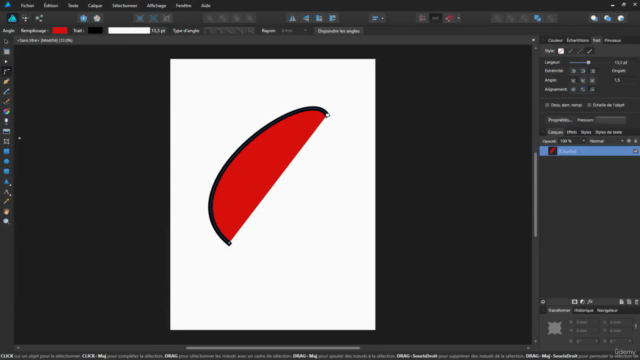Open the Rayon value dropdown
The width and height of the screenshot is (640, 360).
305,31
